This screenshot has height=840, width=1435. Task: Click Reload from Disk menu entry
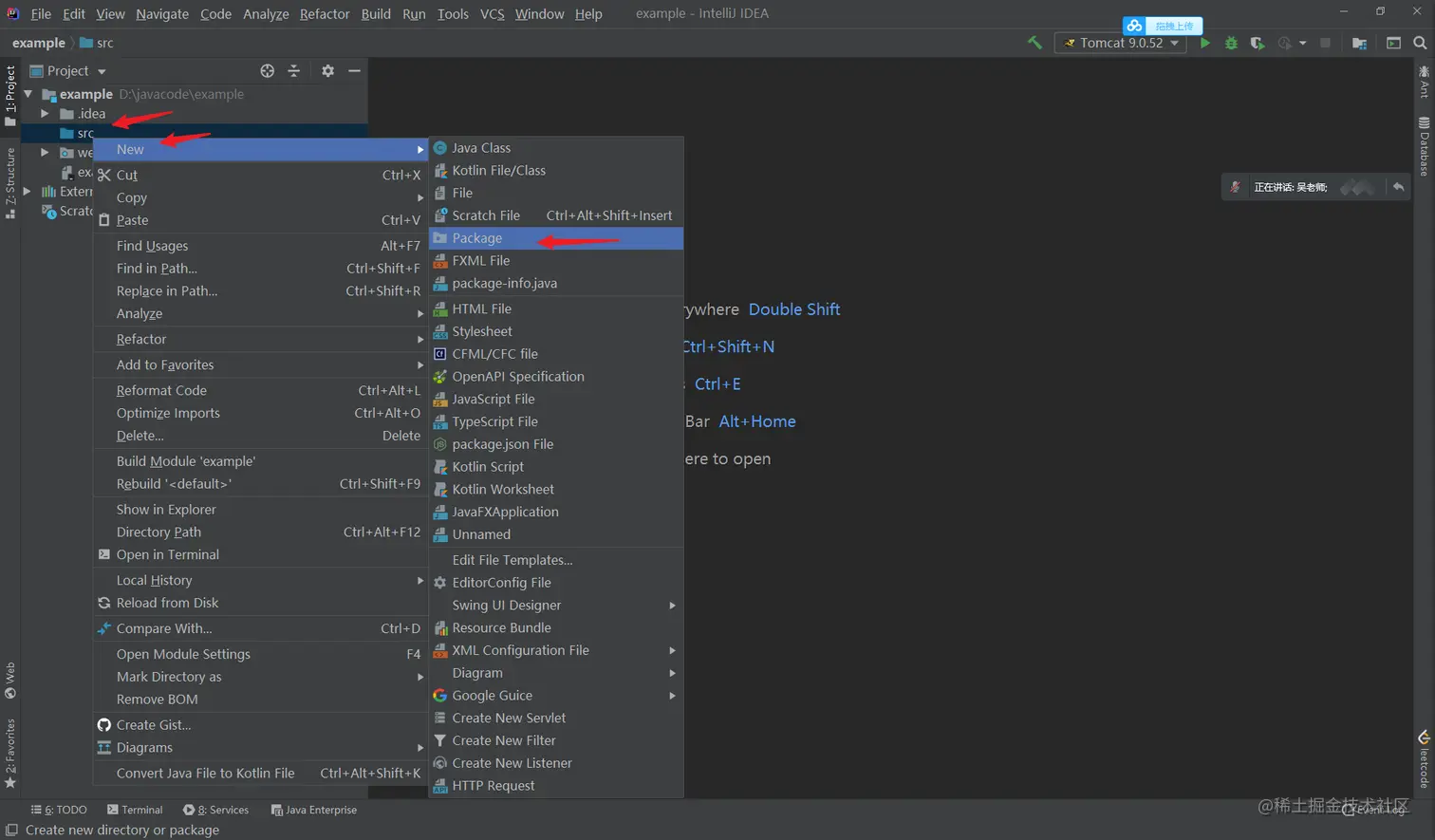tap(260, 603)
